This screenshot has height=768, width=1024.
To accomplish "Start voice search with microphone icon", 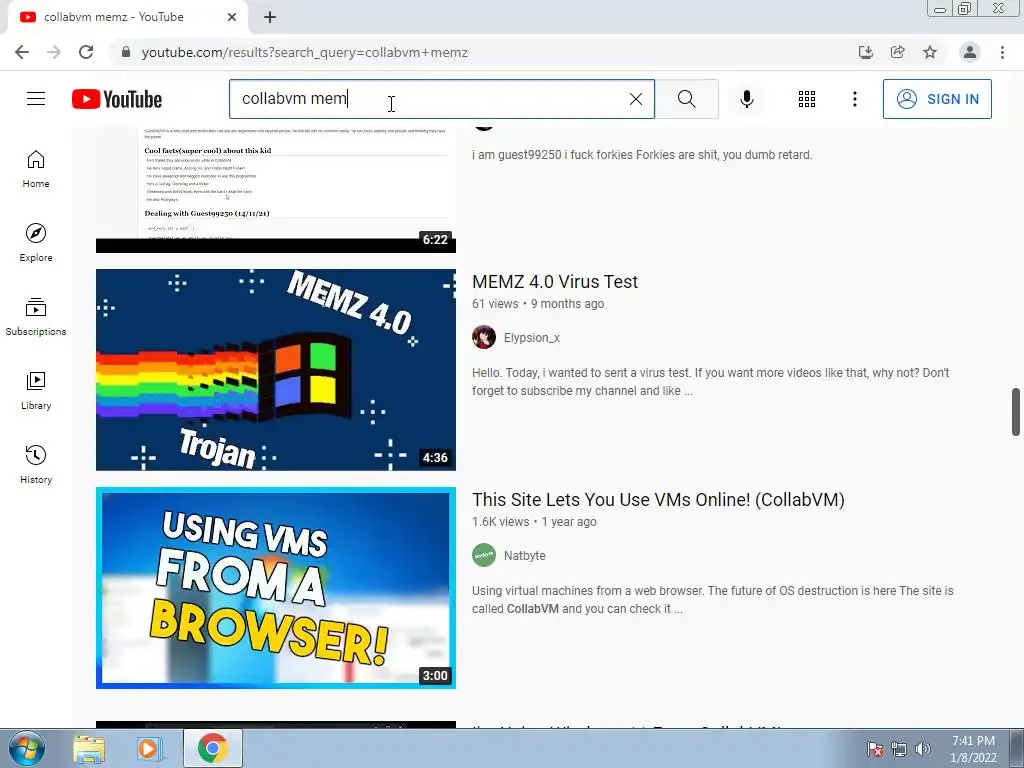I will [x=746, y=99].
